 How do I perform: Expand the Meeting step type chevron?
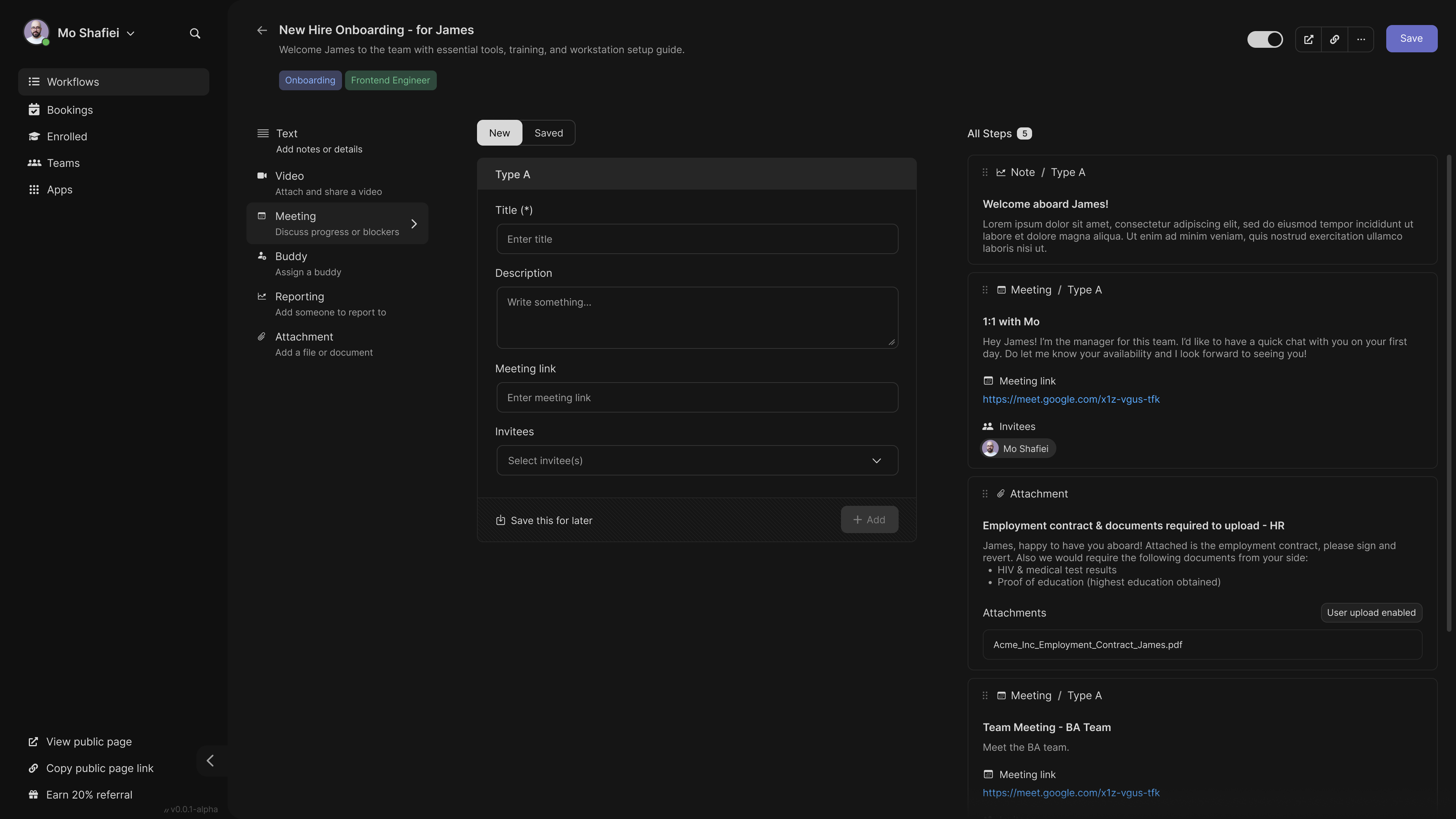coord(414,224)
